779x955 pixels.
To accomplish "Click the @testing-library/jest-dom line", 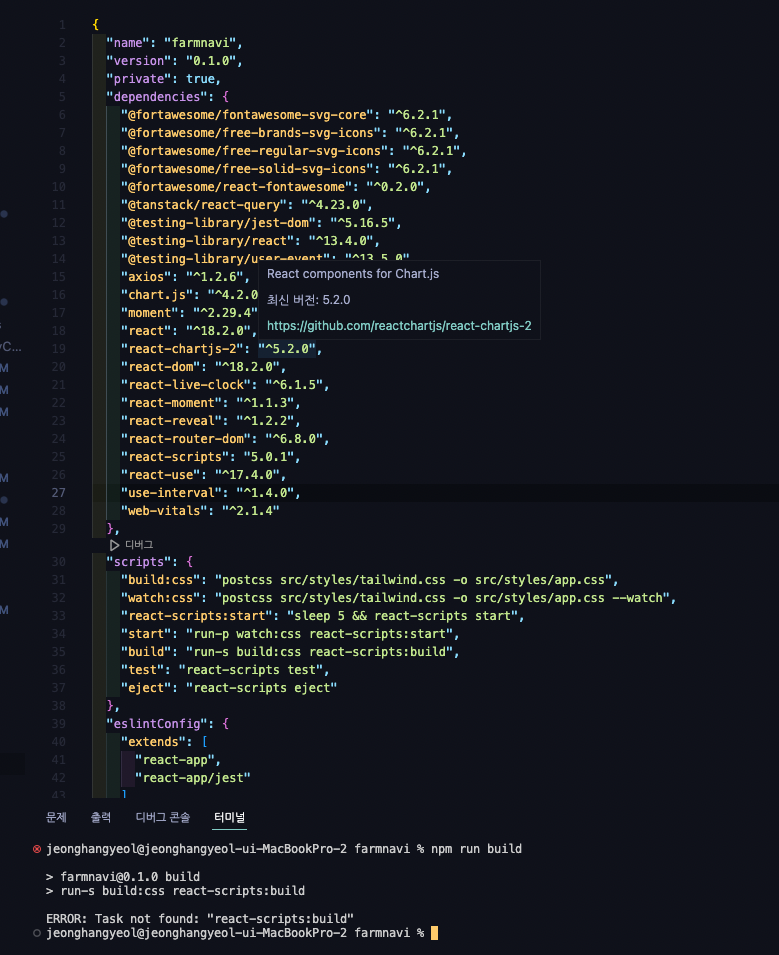I will click(261, 223).
